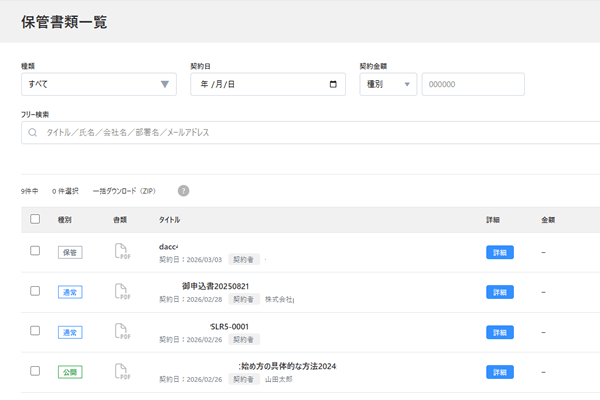This screenshot has height=400, width=600.
Task: Open 詳細 for 御申込書20250821
Action: 500,292
